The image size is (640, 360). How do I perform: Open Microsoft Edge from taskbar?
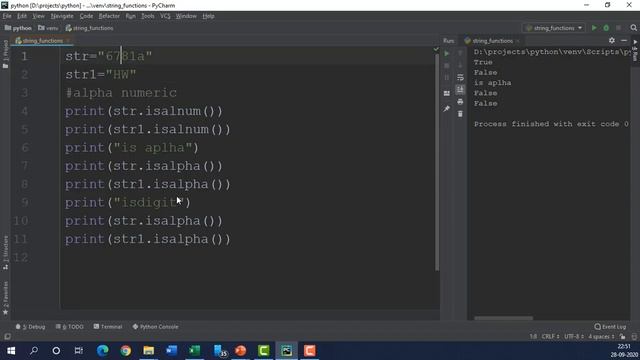[x=103, y=351]
